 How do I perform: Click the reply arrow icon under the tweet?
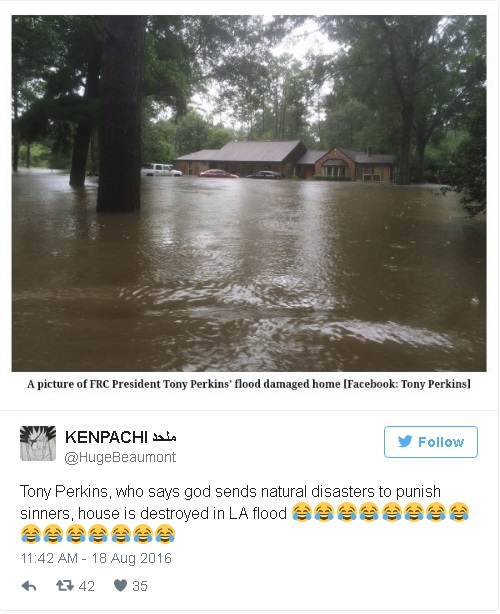(29, 587)
